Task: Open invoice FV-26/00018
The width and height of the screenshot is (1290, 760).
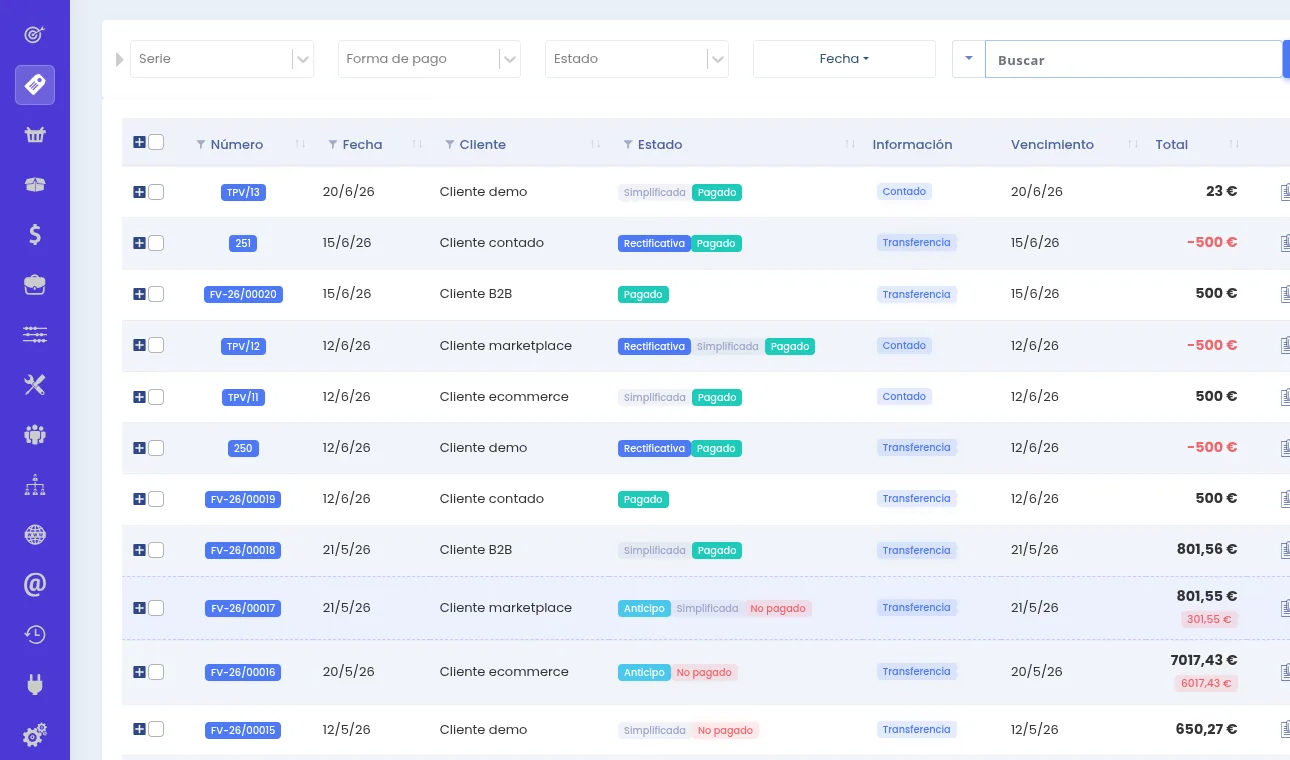Action: tap(243, 550)
